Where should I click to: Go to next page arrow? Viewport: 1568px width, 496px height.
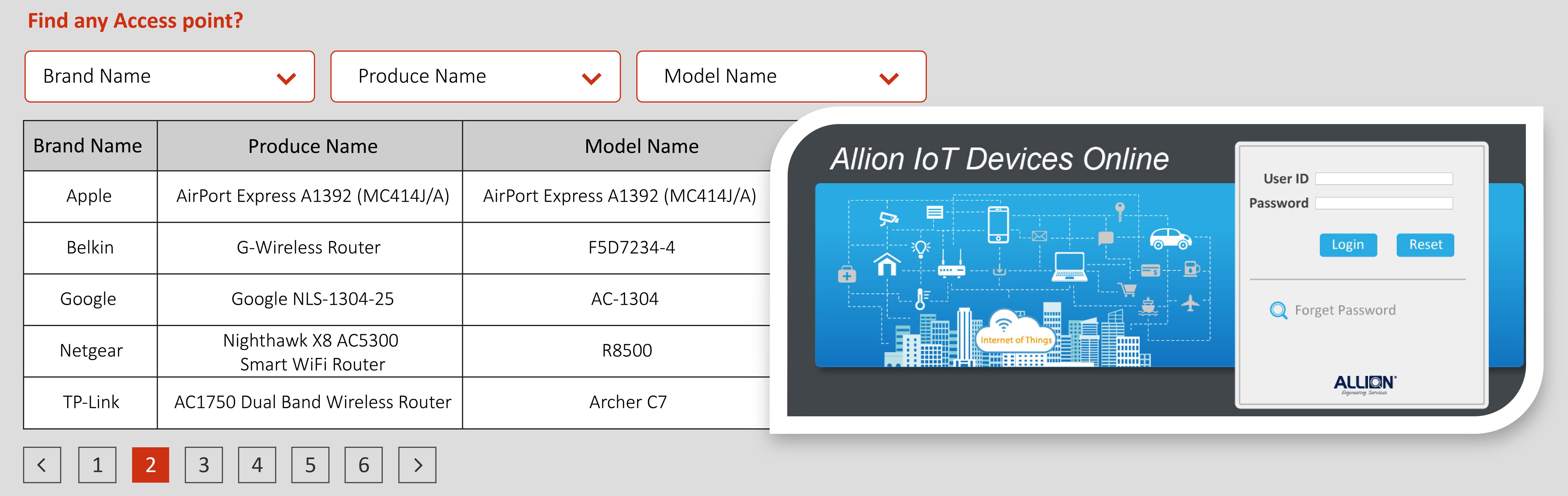pyautogui.click(x=417, y=465)
